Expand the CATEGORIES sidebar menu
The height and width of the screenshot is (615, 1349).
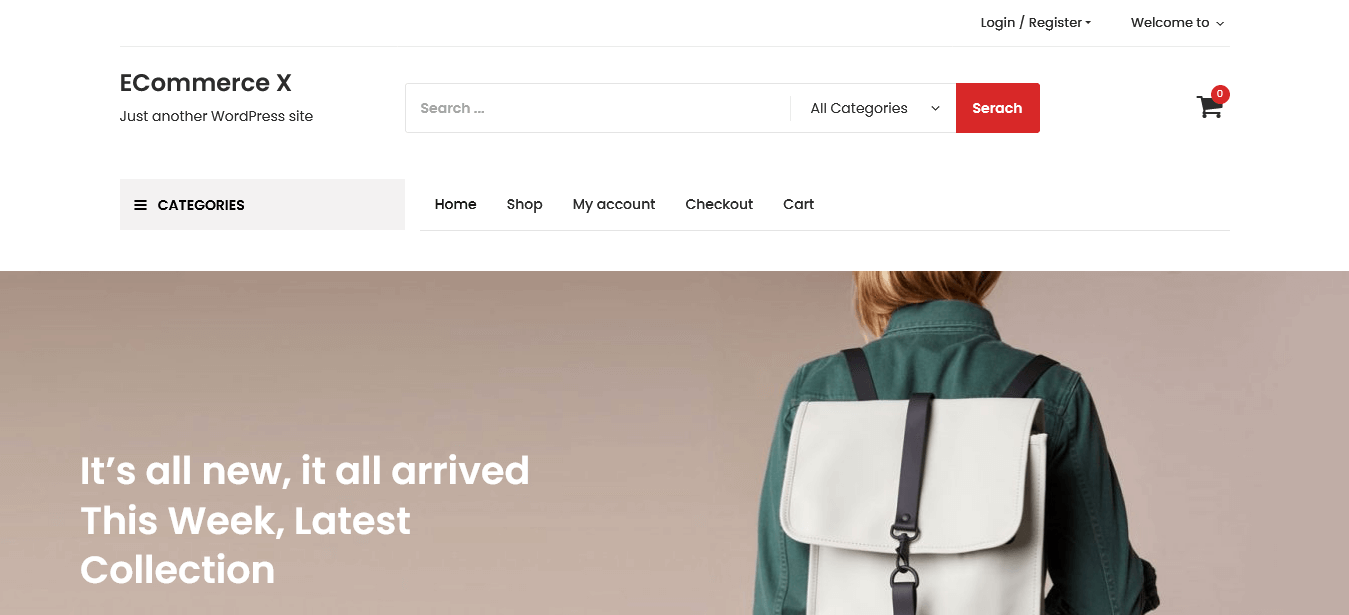(262, 205)
